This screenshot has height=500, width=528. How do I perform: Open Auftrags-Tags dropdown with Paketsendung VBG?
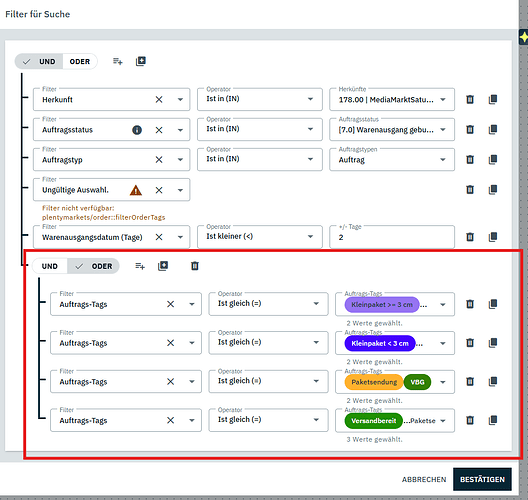click(442, 382)
